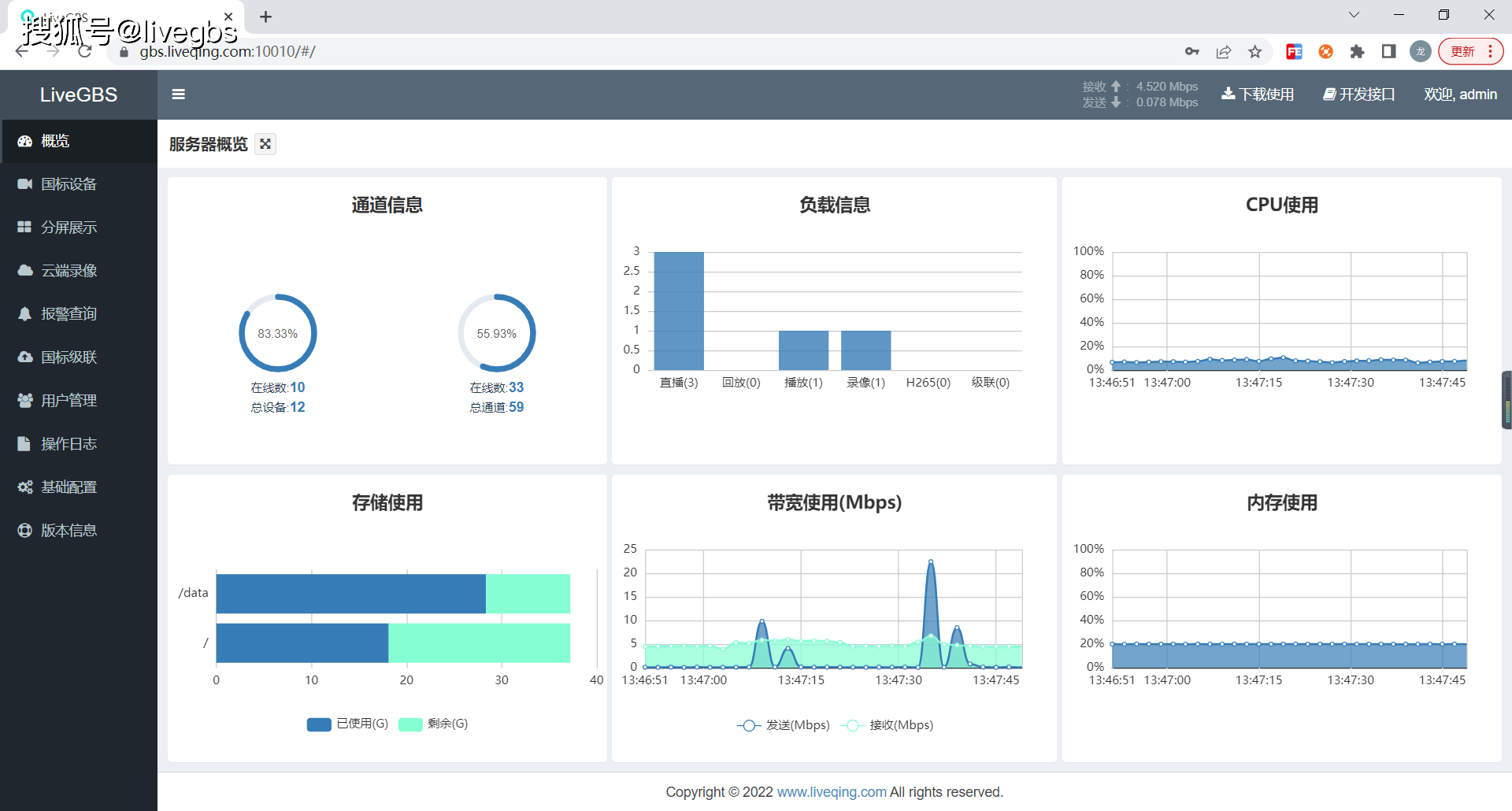Select 报警查询 in the sidebar
This screenshot has width=1512, height=811.
(x=79, y=314)
